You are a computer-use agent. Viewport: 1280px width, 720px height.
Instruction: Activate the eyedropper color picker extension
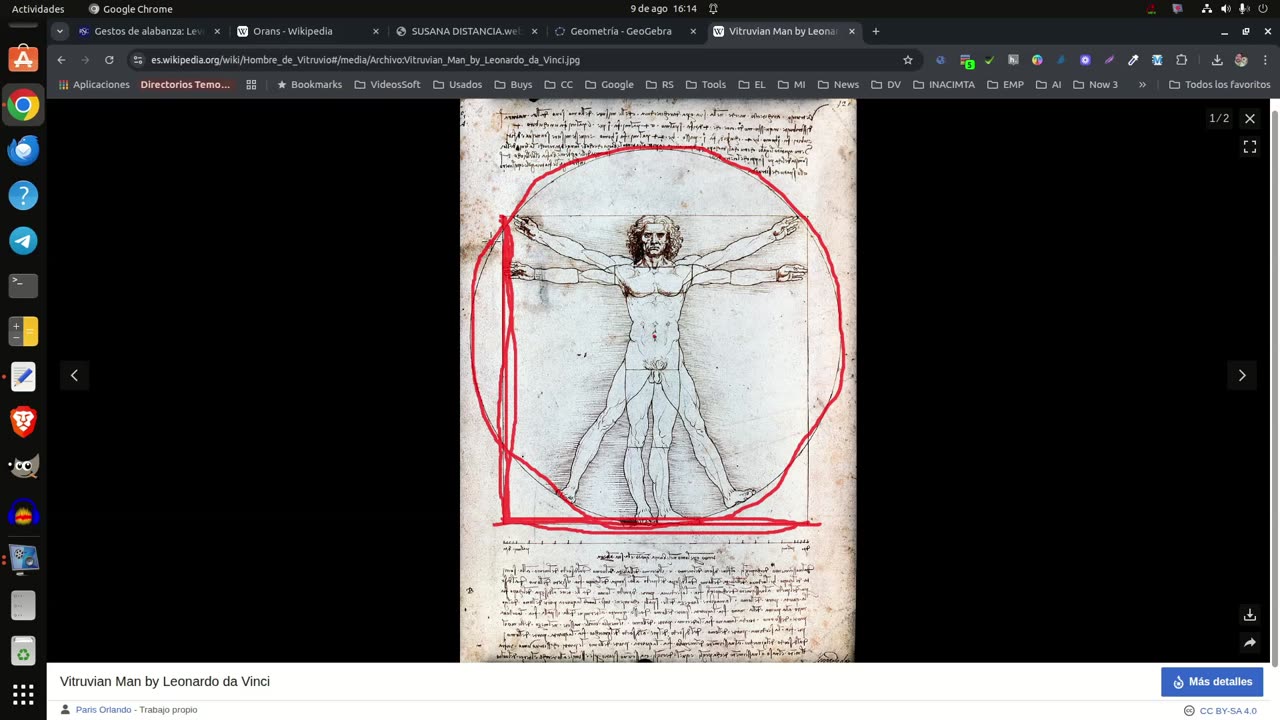[1133, 60]
